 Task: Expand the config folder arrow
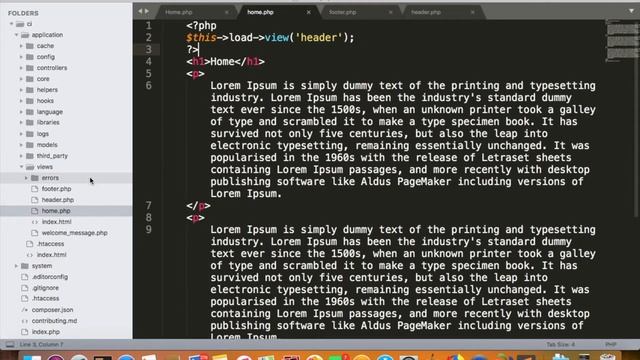(21, 57)
